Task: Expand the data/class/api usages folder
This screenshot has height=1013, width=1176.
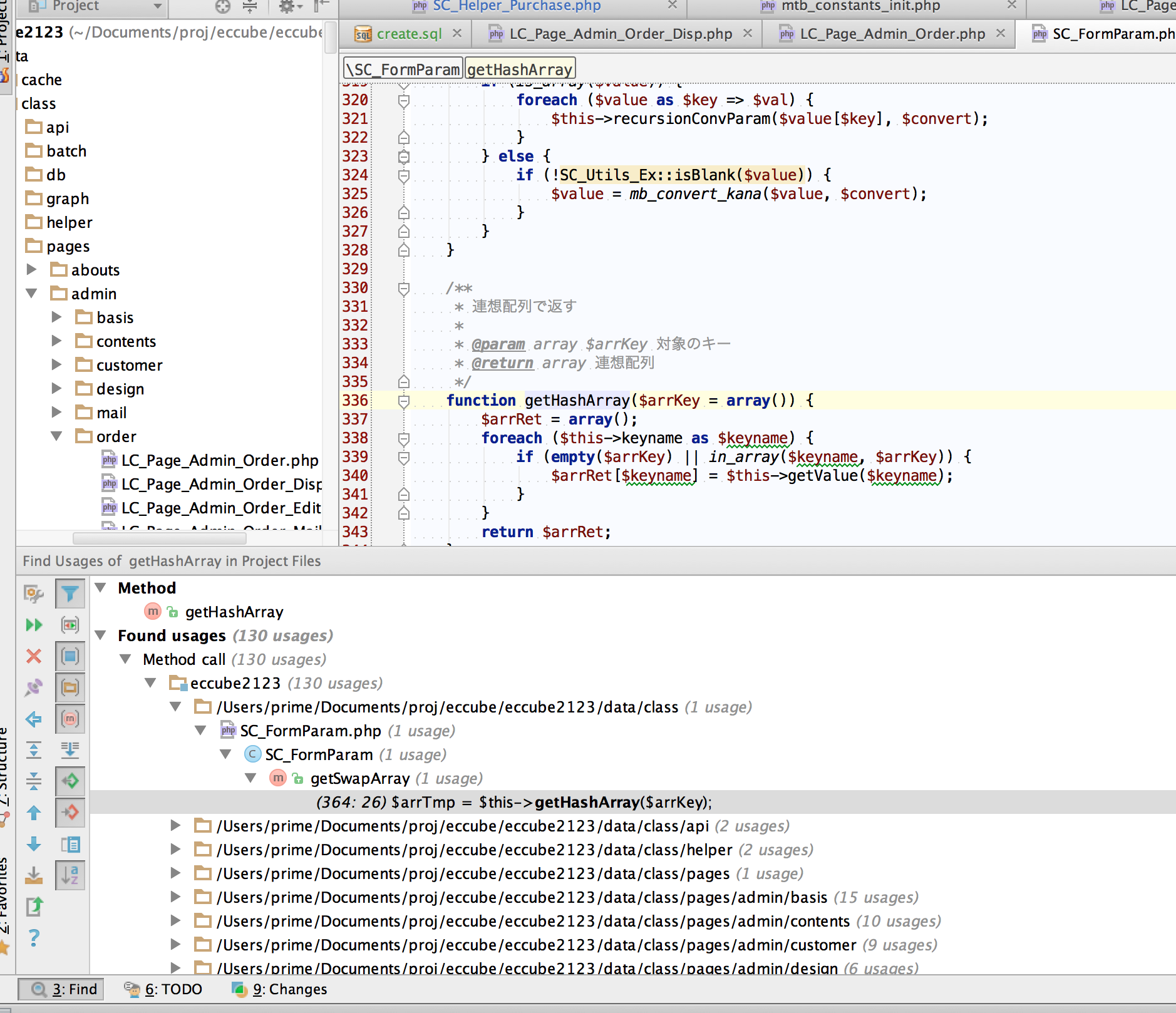Action: click(x=176, y=826)
